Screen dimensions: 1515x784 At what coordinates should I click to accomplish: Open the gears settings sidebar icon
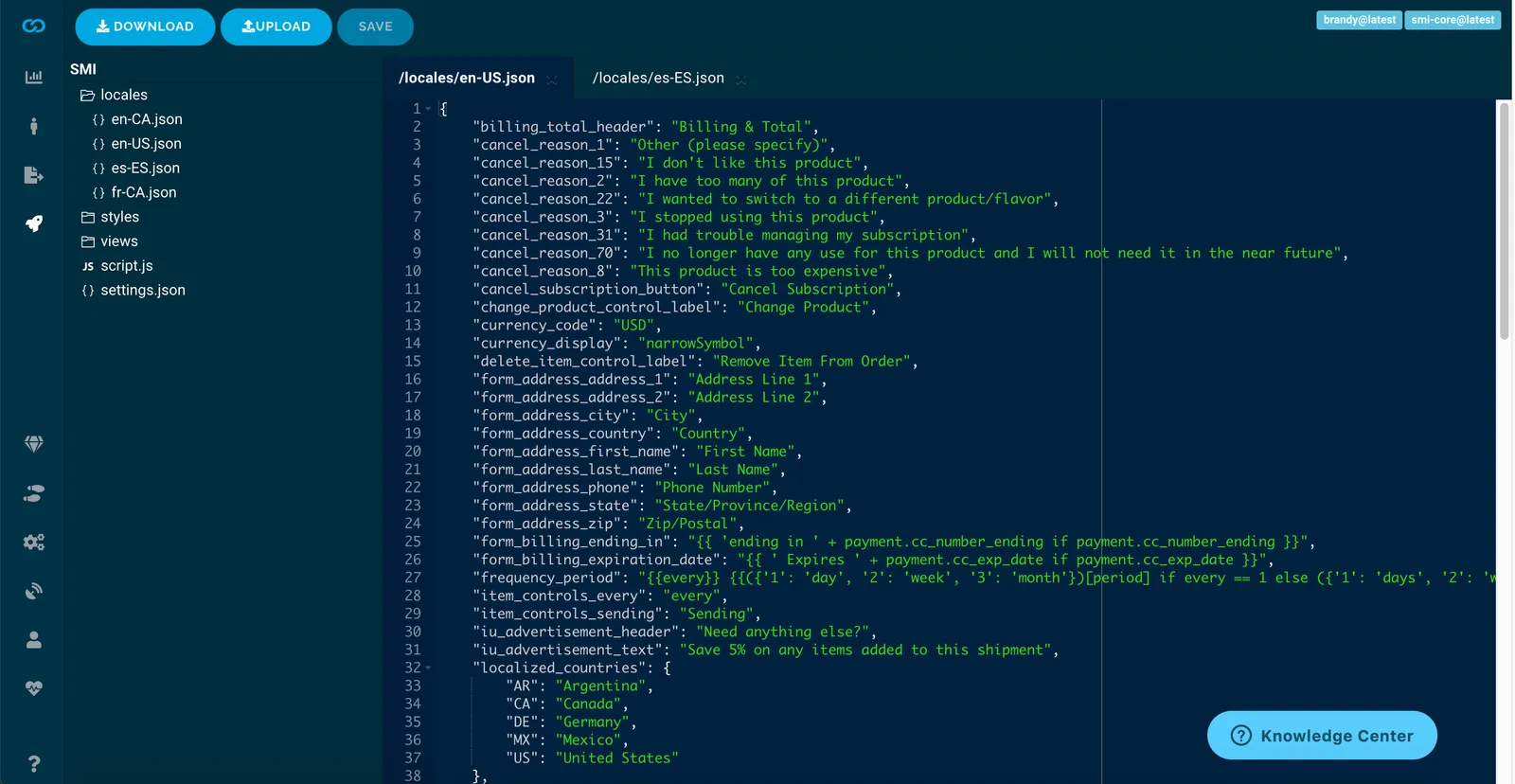(34, 543)
